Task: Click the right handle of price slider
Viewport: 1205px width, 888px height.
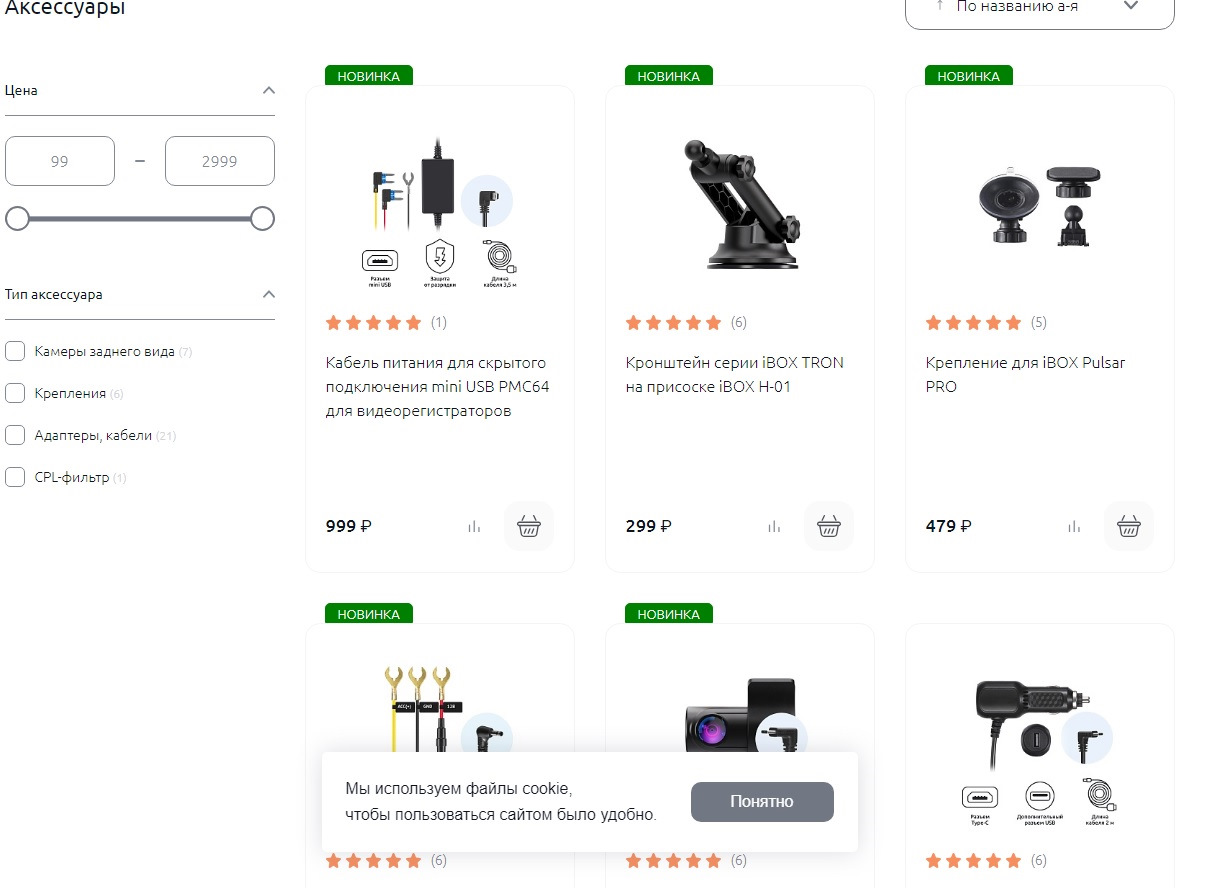Action: tap(262, 219)
